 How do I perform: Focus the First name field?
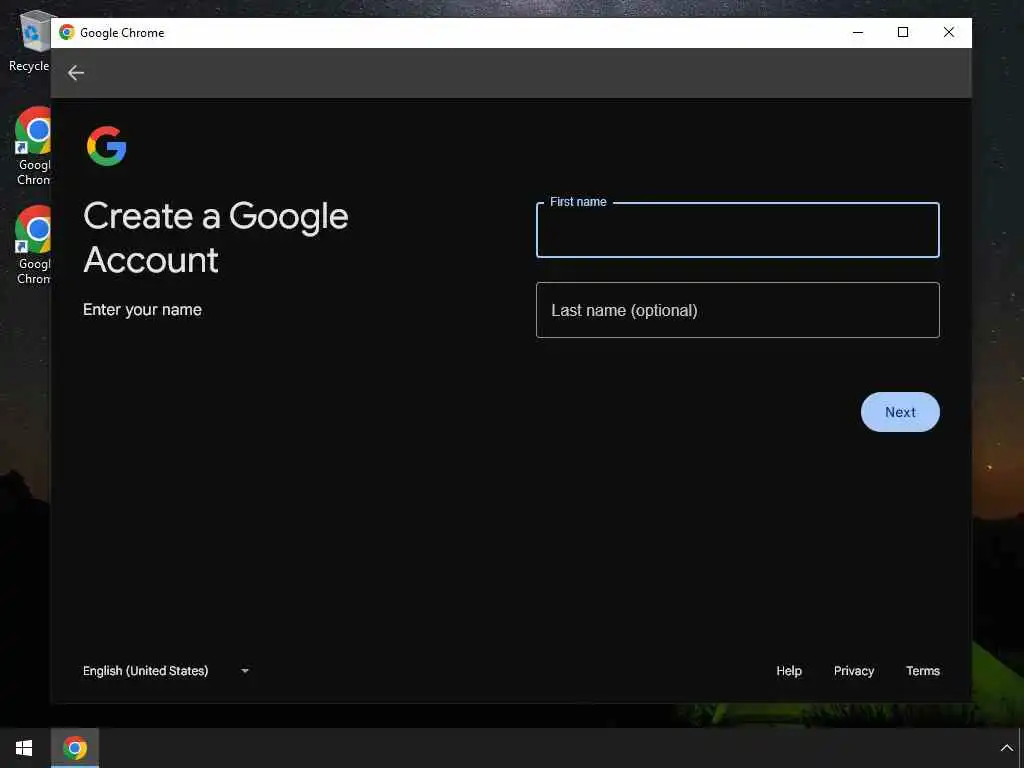click(737, 230)
